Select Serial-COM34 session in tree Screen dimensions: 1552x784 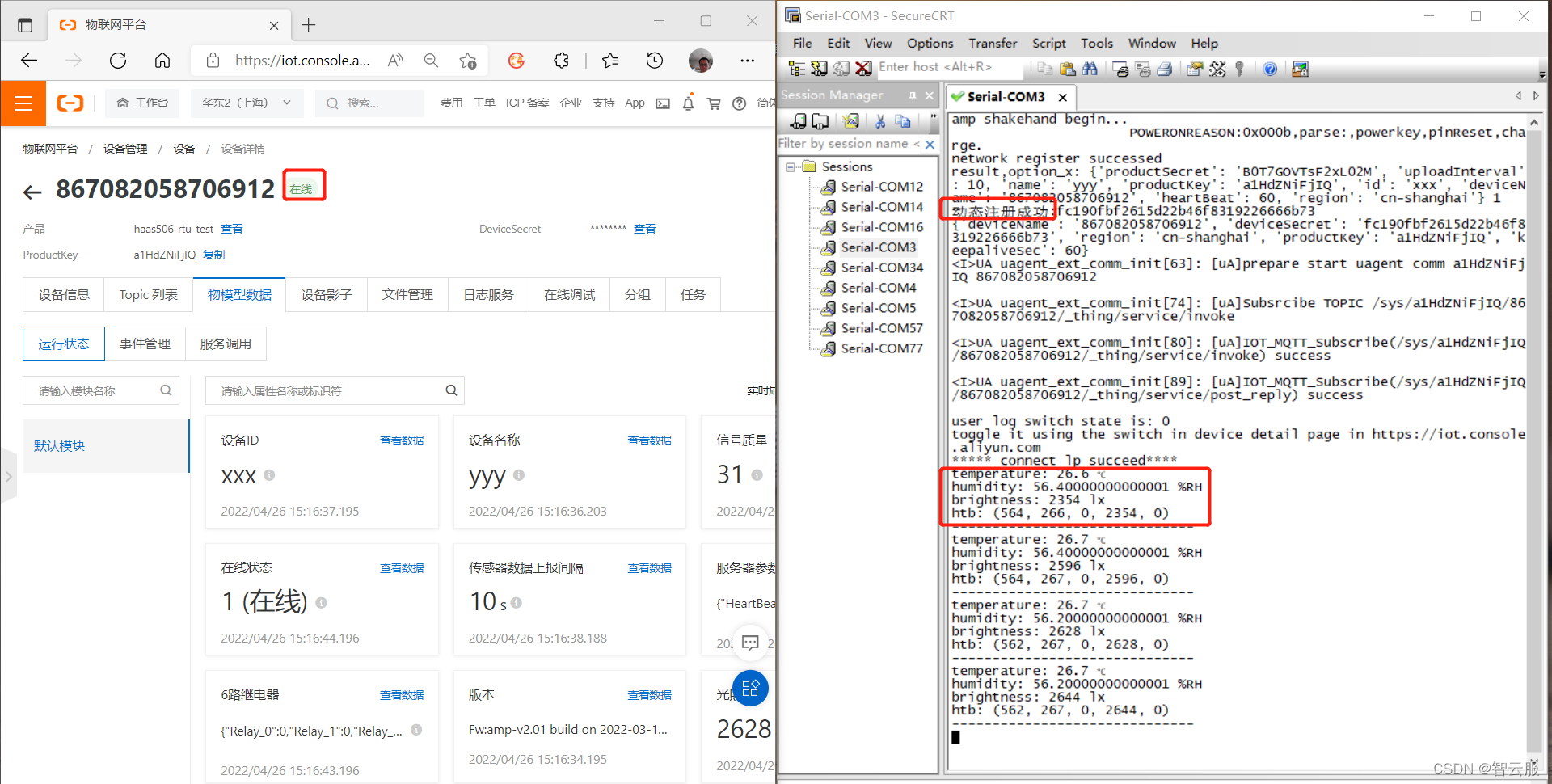click(x=881, y=268)
